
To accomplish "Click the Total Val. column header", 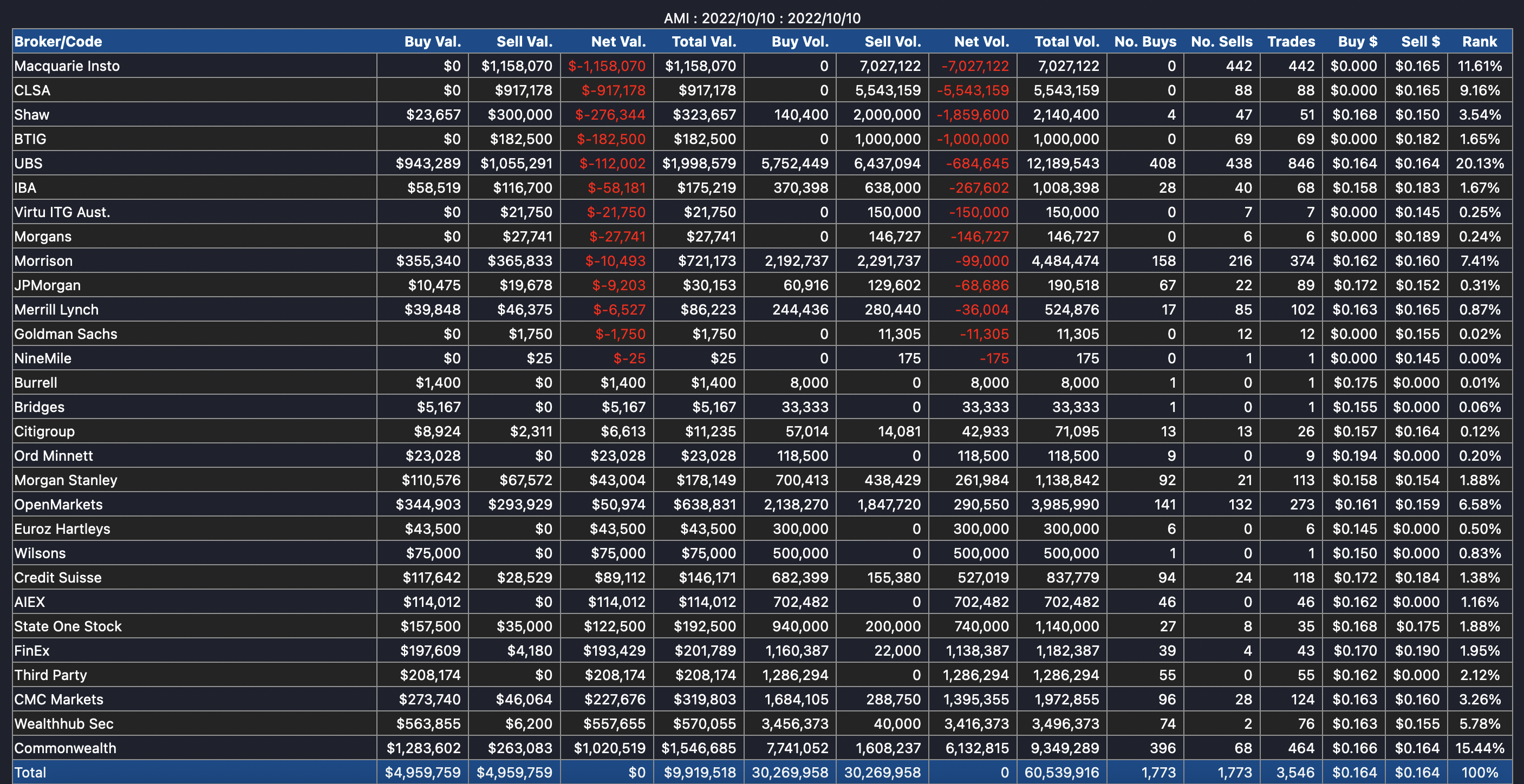I will (704, 41).
